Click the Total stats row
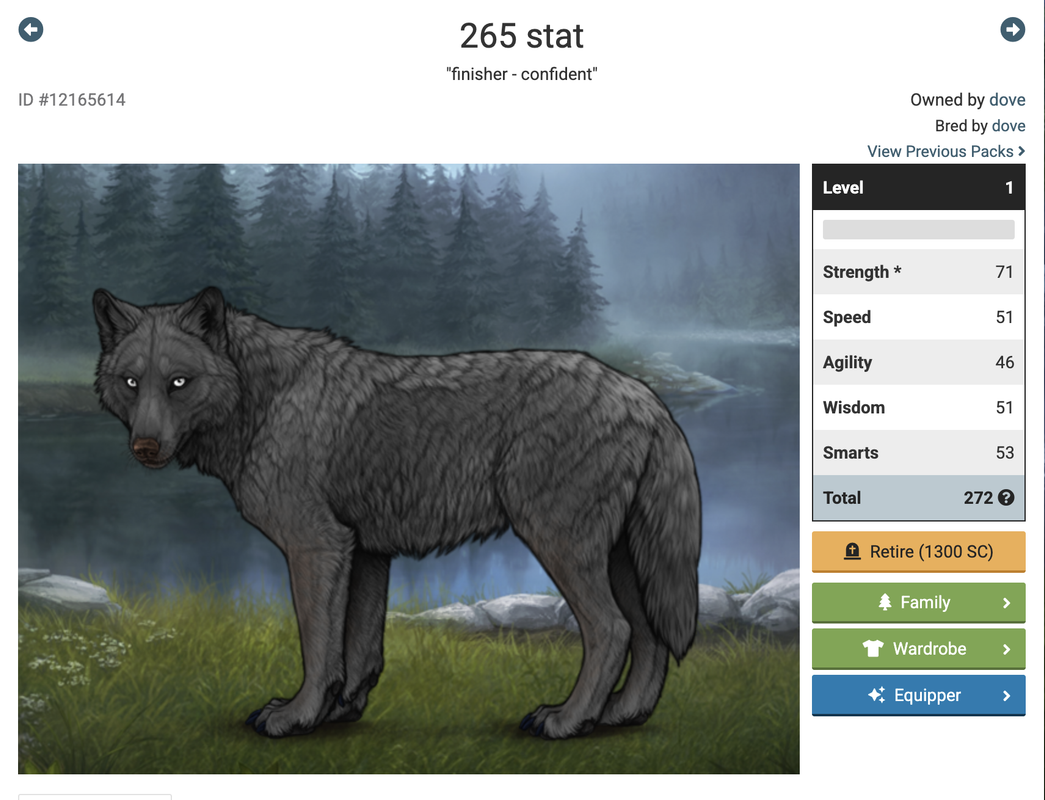Screen dimensions: 1045x800 [x=918, y=497]
